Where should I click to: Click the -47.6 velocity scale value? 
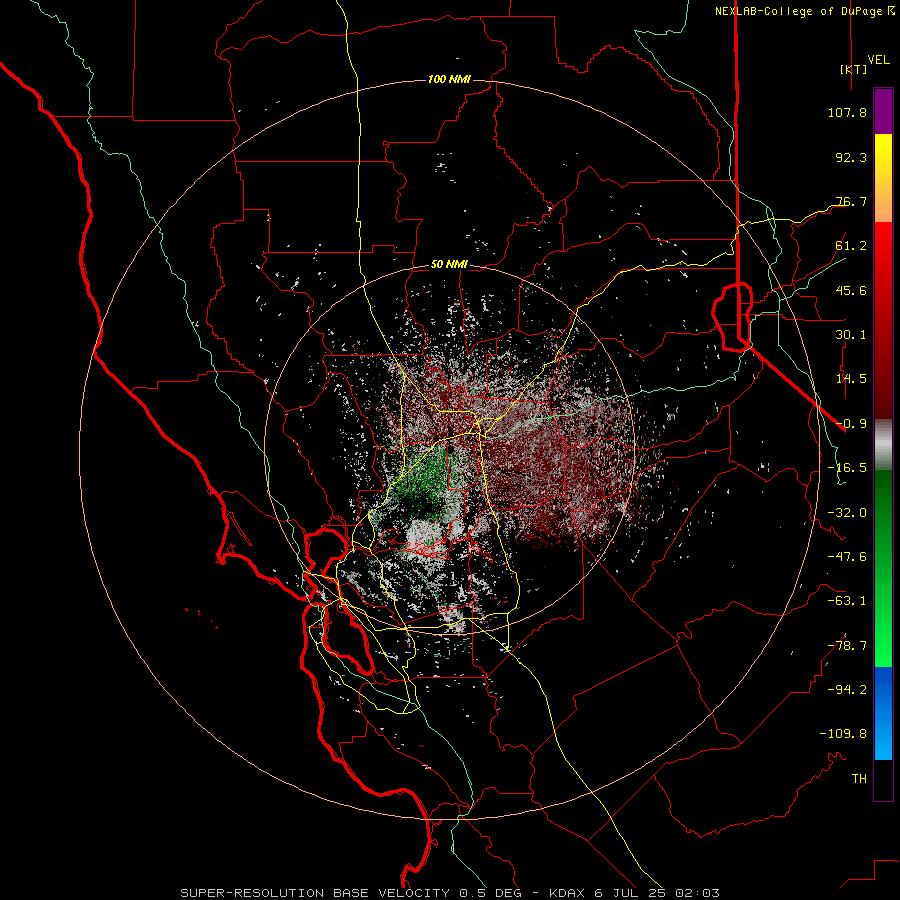coord(847,557)
